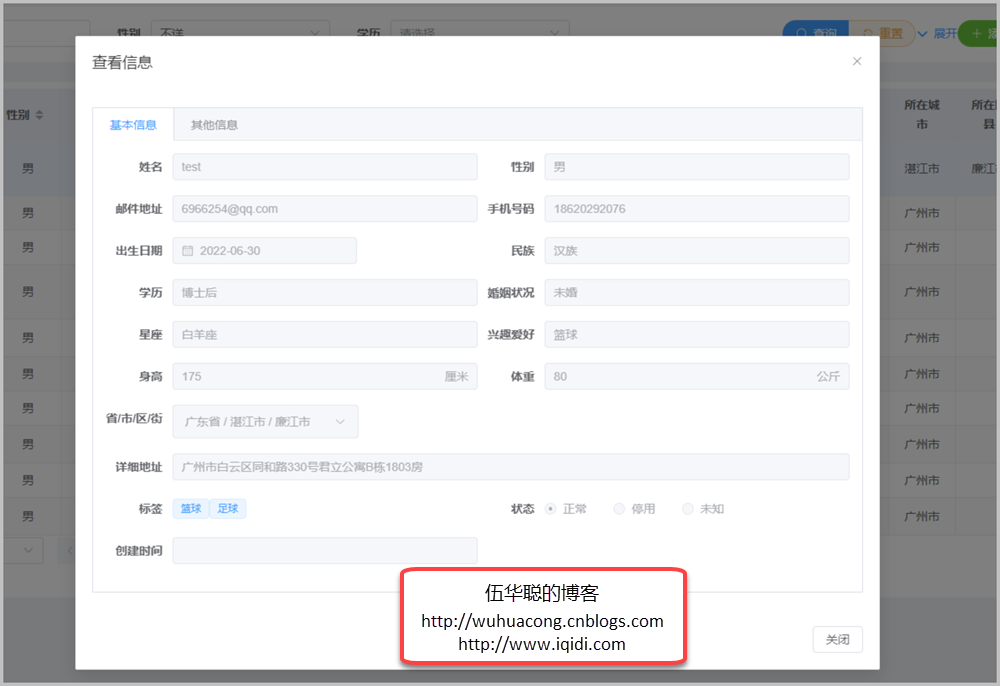Image resolution: width=1000 pixels, height=686 pixels.
Task: Open the page size dropdown in background pagination
Action: [x=24, y=550]
